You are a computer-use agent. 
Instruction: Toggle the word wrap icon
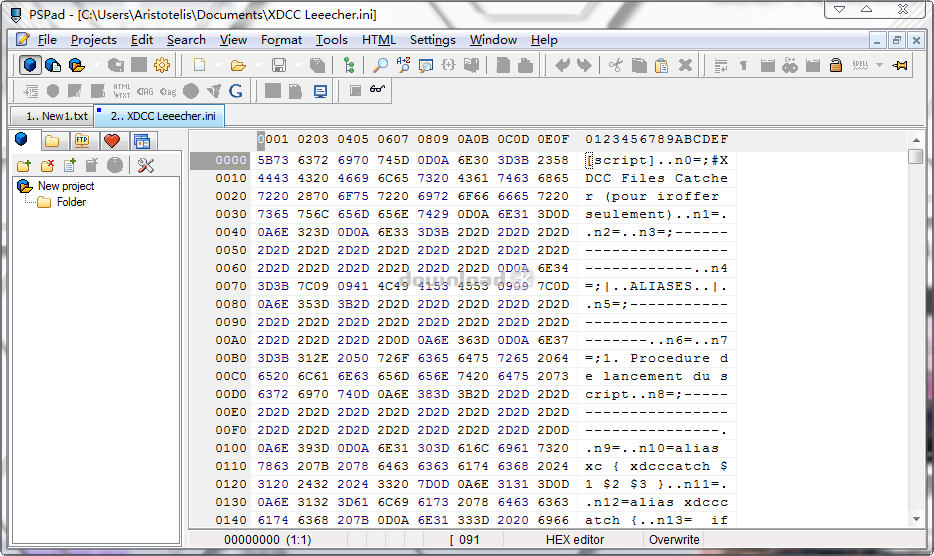(x=721, y=65)
